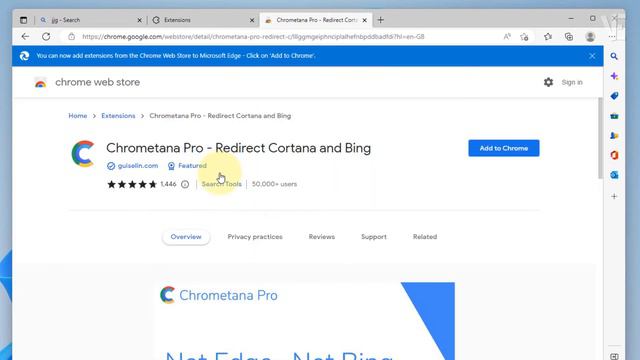Switch to the Extensions browser tab
640x360 pixels.
[x=203, y=20]
